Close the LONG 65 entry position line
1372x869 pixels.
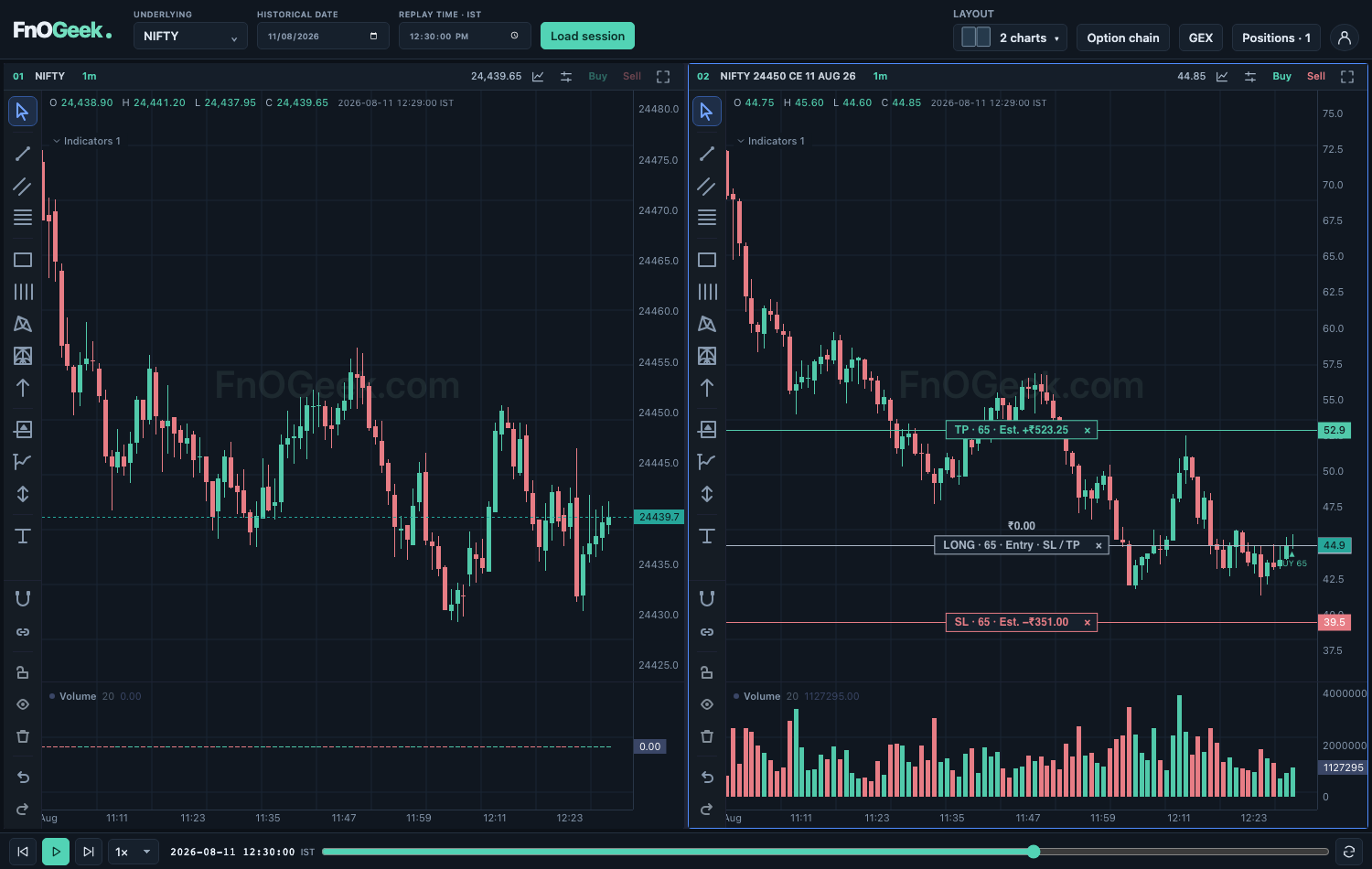1099,545
